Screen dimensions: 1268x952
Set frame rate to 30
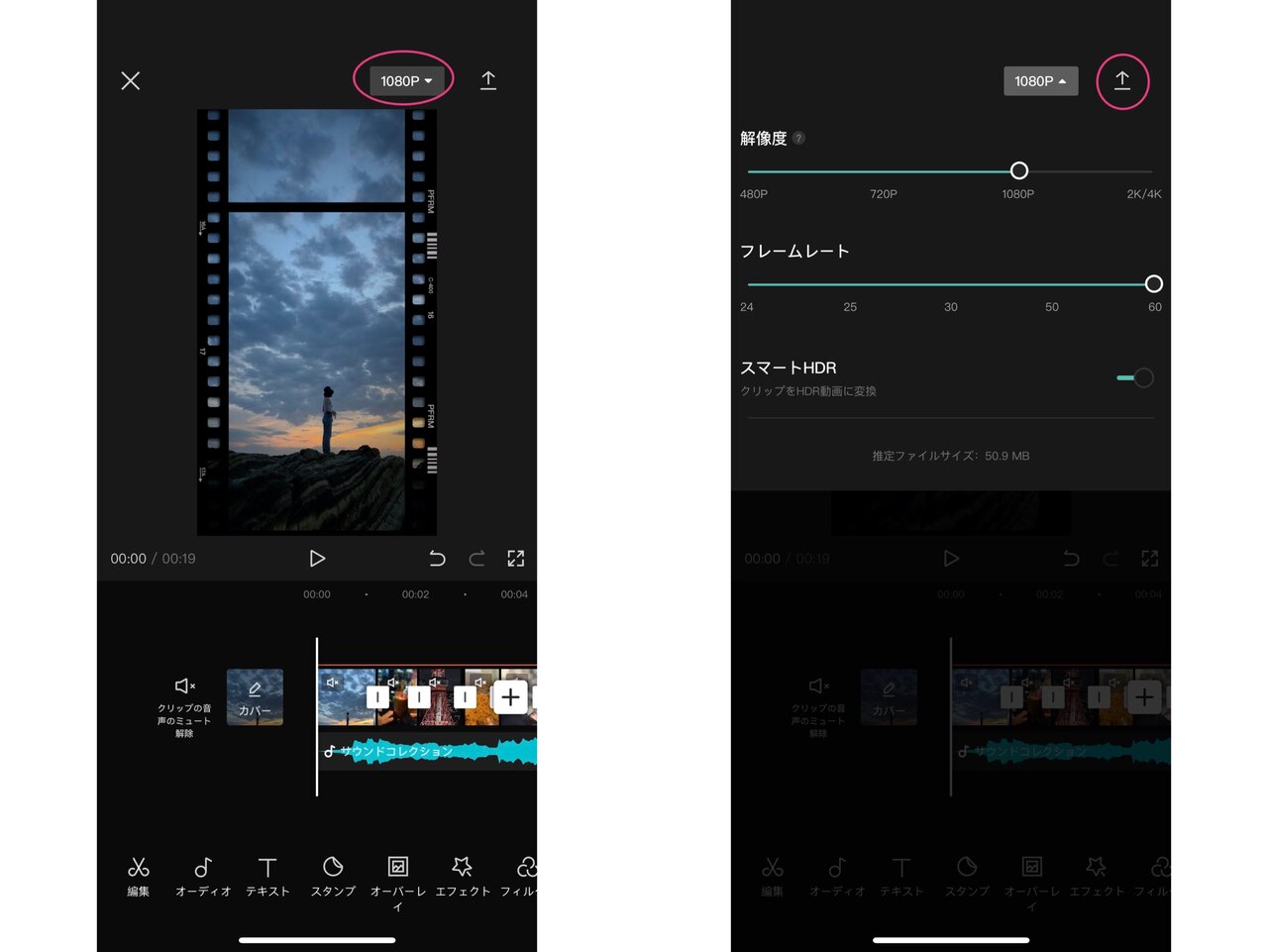click(951, 307)
